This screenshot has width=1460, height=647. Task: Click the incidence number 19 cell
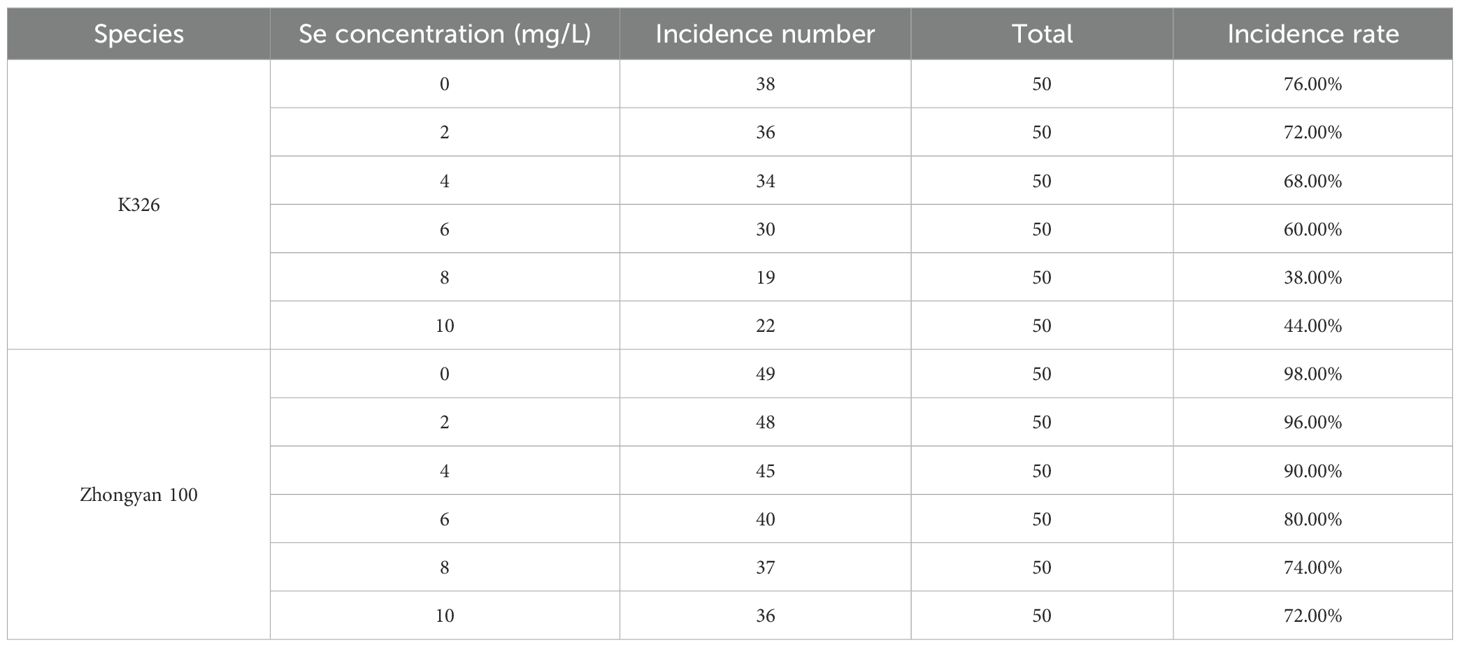[765, 277]
